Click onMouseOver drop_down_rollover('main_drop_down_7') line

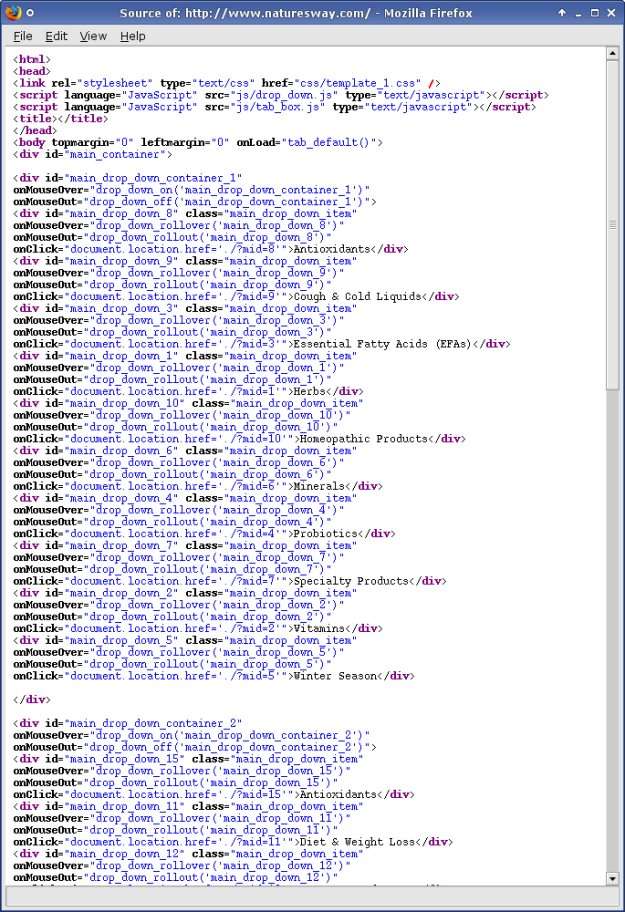click(x=178, y=557)
